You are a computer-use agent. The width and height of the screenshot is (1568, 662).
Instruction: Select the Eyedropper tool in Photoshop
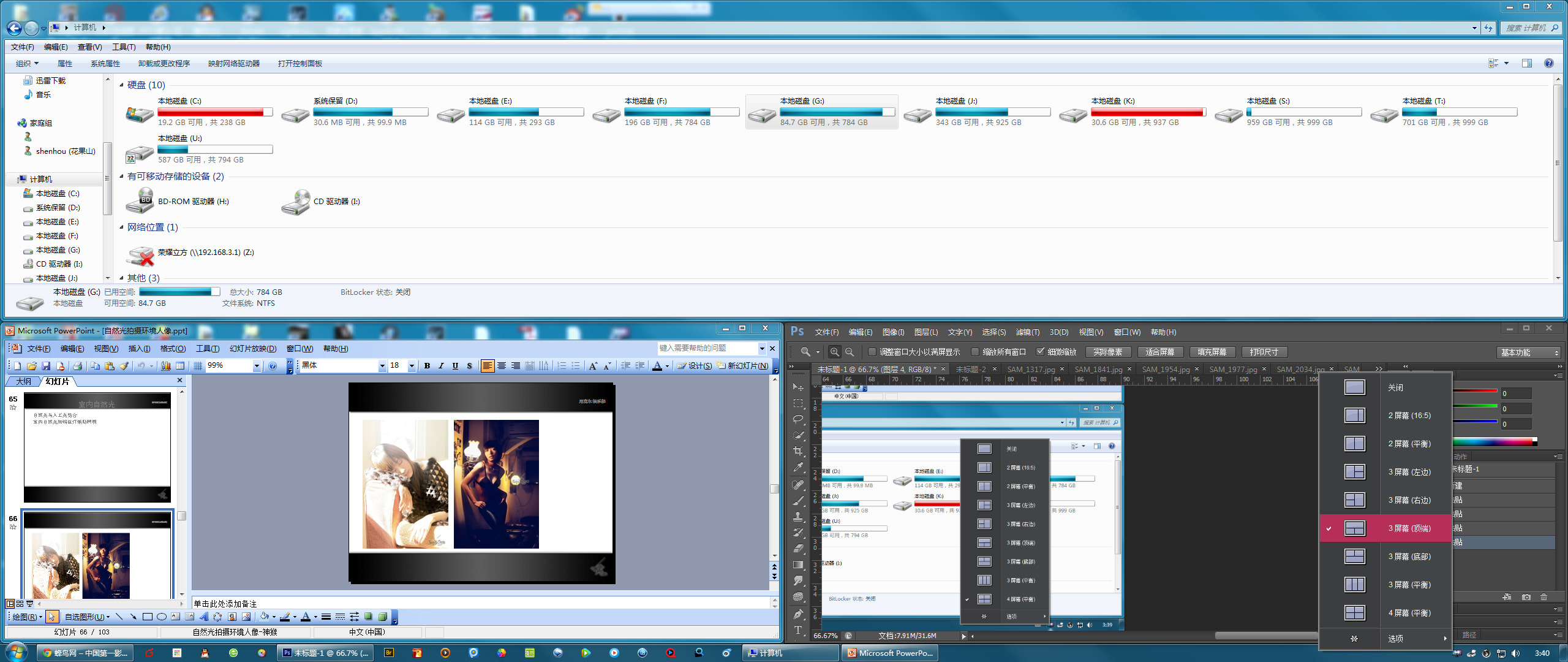pos(797,467)
